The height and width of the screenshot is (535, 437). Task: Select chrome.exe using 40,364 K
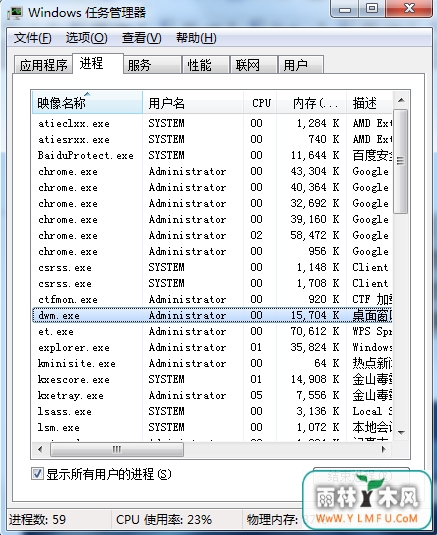pos(212,187)
